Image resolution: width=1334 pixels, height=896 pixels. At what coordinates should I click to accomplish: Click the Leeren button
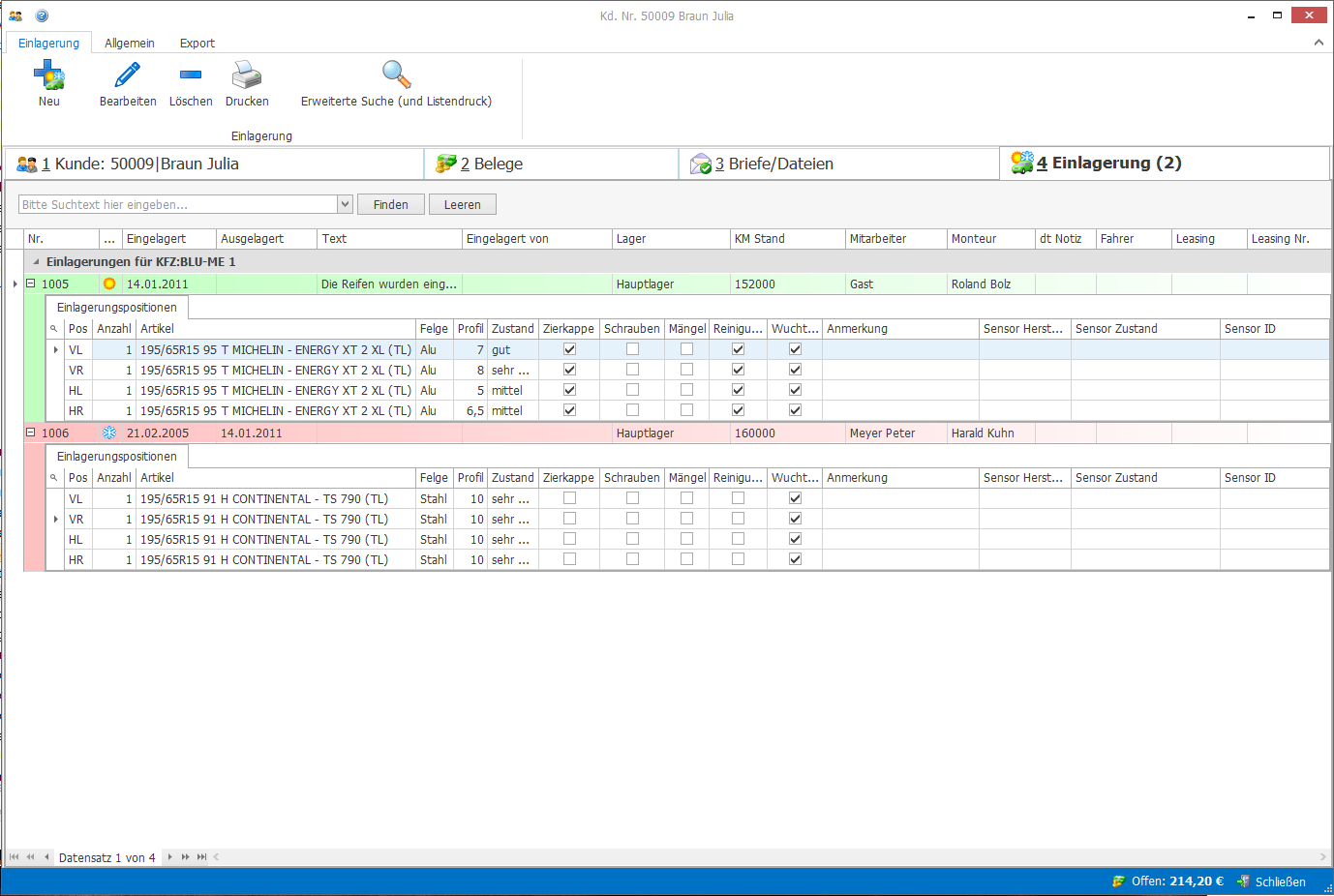click(x=463, y=204)
